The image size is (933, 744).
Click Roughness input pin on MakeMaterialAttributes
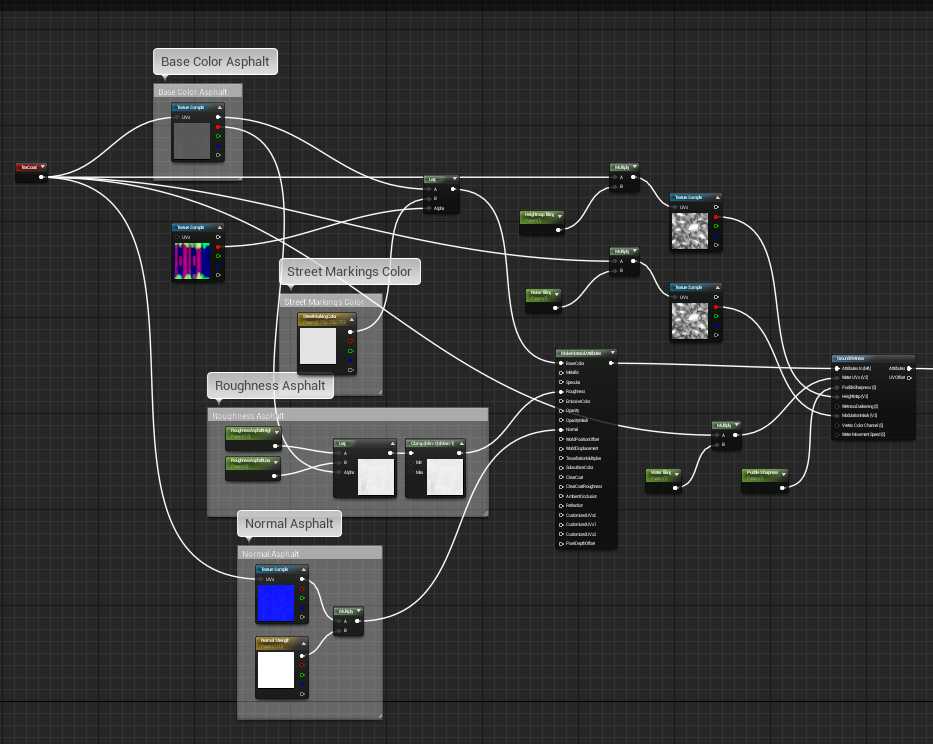tap(561, 392)
